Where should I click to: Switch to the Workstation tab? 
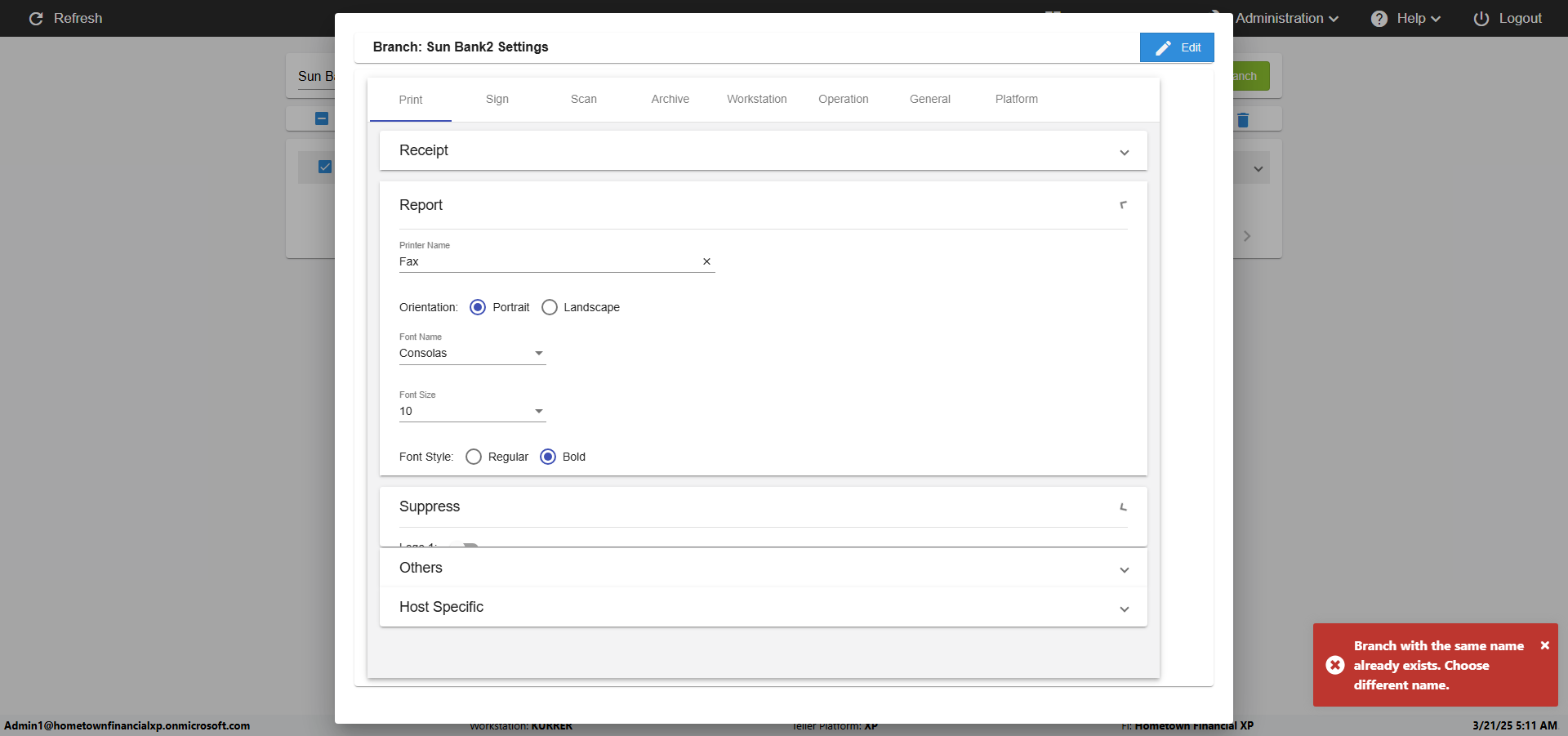[x=757, y=99]
